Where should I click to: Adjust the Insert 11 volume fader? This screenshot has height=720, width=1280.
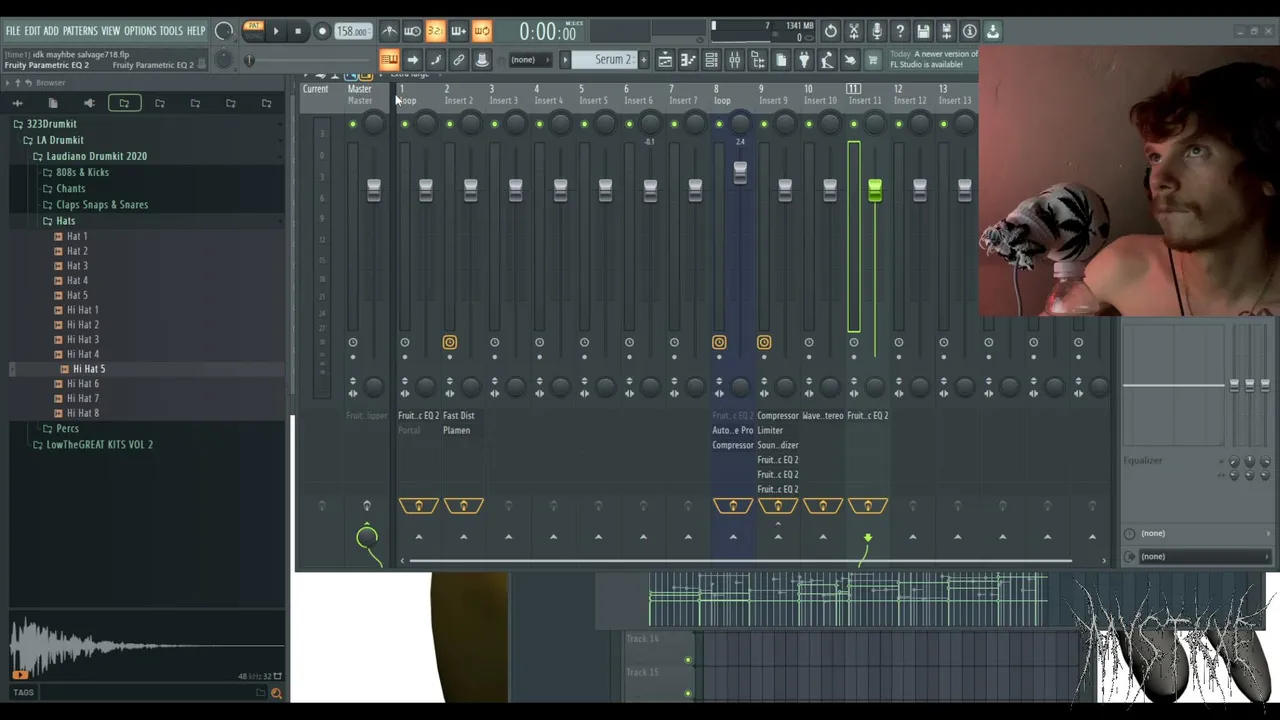click(x=875, y=189)
